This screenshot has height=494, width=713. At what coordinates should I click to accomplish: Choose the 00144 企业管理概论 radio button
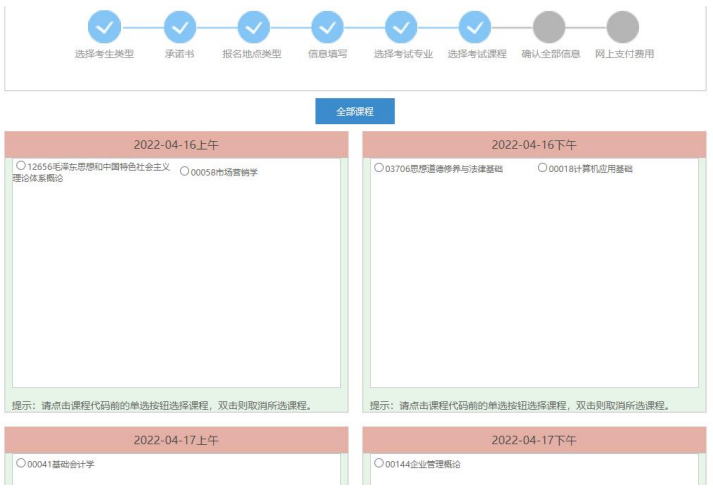(x=379, y=463)
